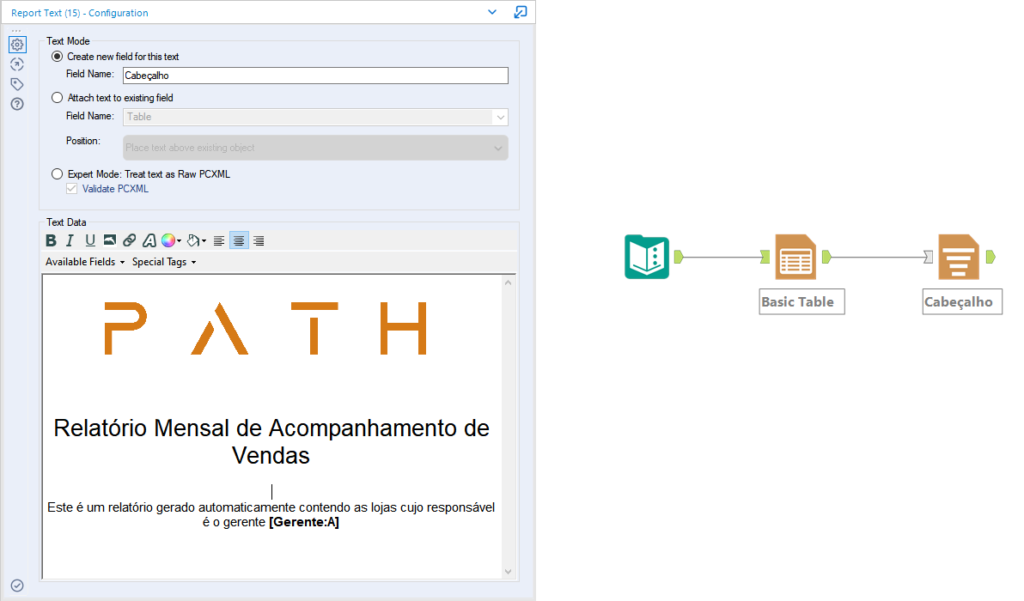Open the Navigation tab in the sidebar
This screenshot has height=601, width=1024.
(x=17, y=64)
